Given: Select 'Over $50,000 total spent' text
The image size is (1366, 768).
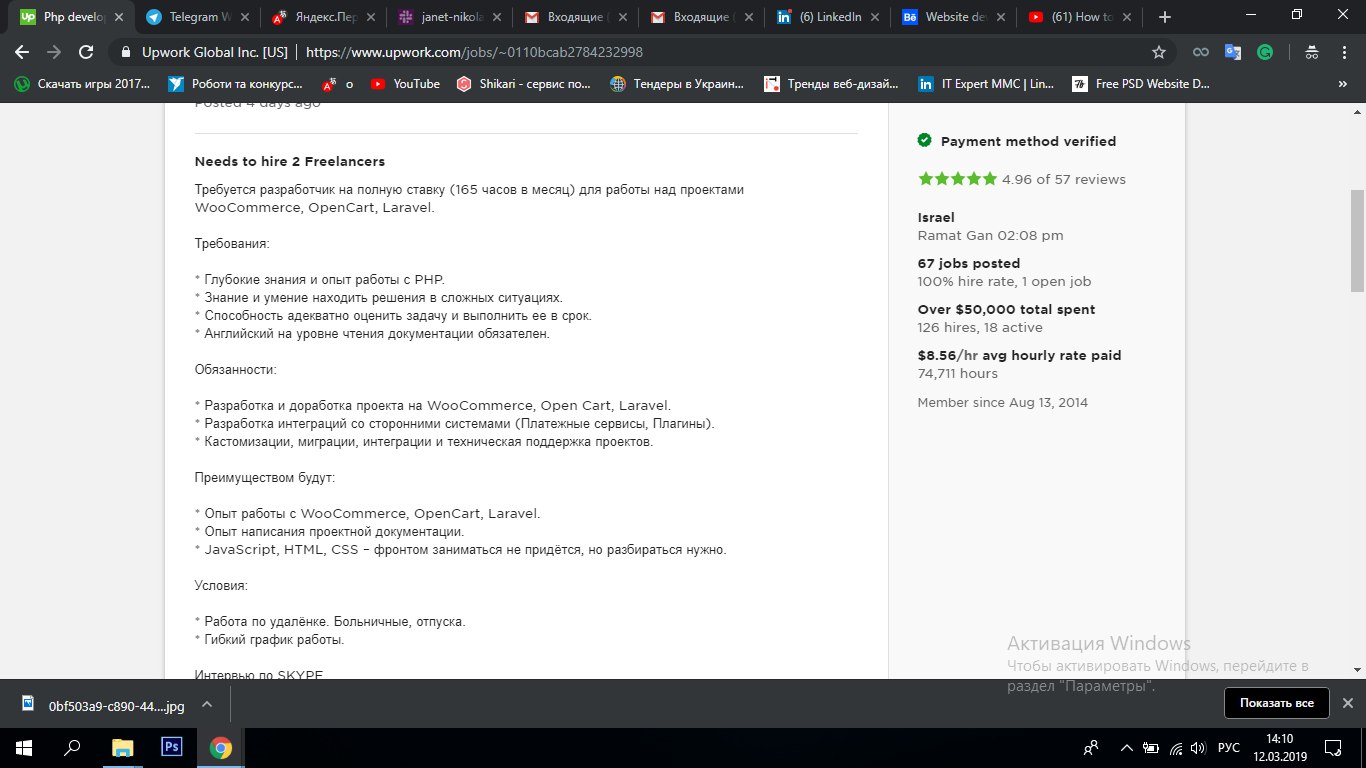Looking at the screenshot, I should point(1006,310).
